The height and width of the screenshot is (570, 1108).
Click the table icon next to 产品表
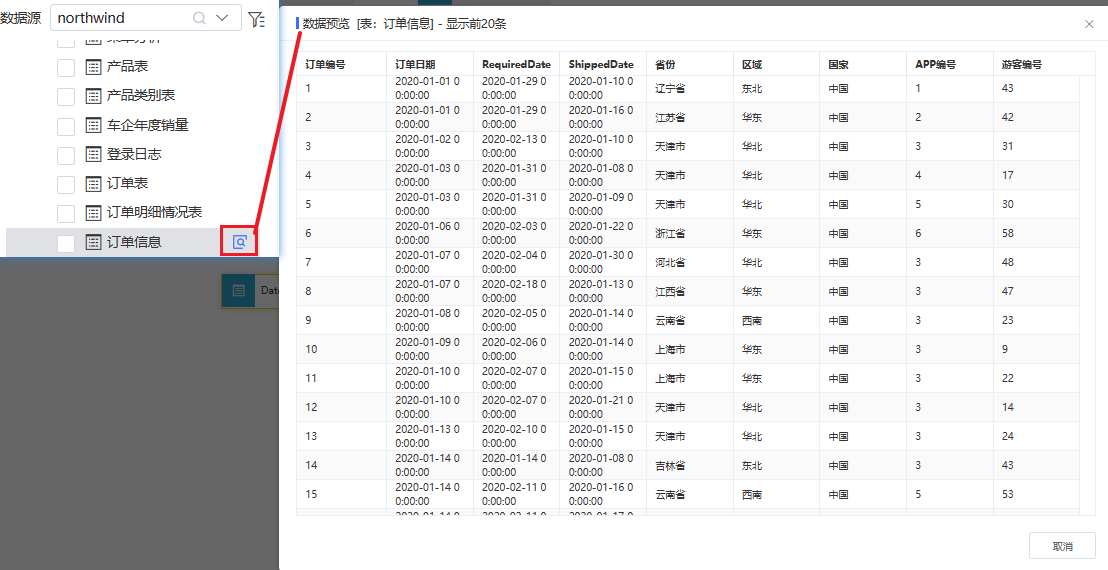pyautogui.click(x=93, y=66)
